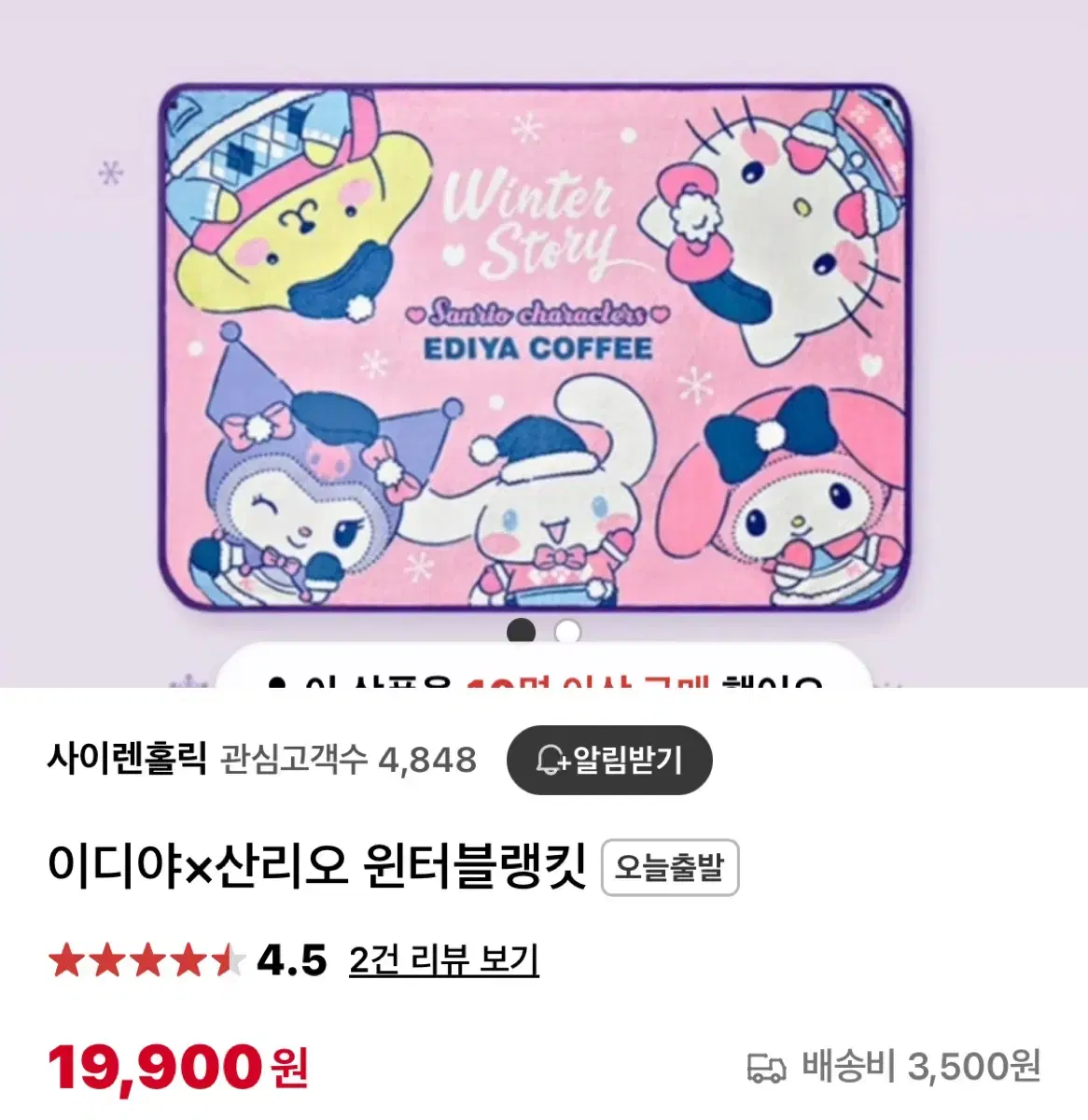This screenshot has width=1088, height=1120.
Task: Switch to the second white carousel dot
Action: (x=566, y=632)
